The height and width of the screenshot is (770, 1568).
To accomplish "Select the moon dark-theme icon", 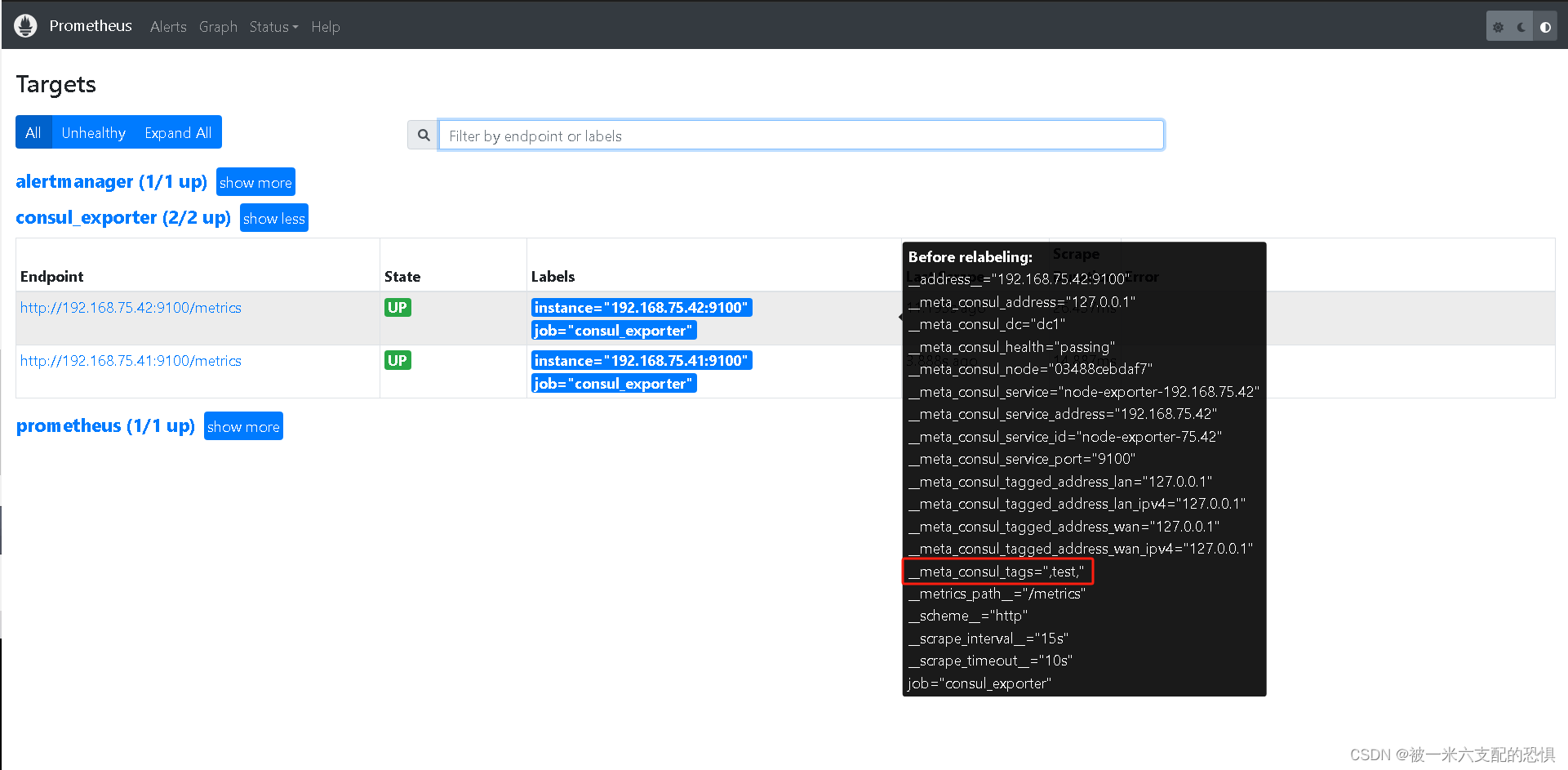I will [1521, 25].
